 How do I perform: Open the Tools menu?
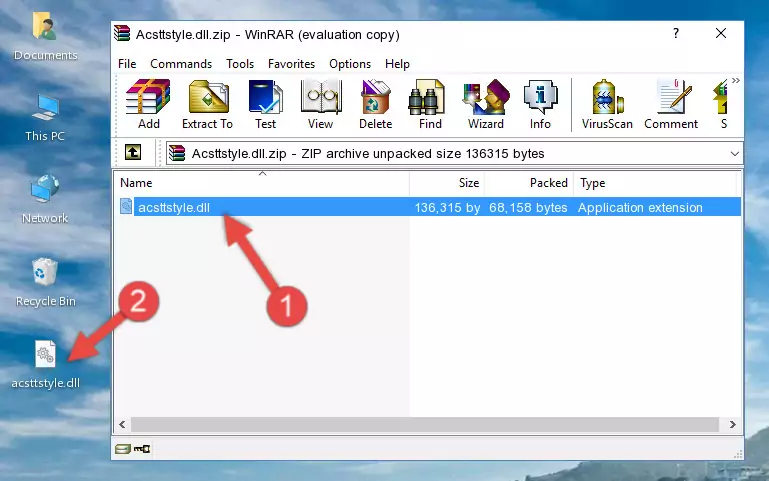pyautogui.click(x=240, y=64)
